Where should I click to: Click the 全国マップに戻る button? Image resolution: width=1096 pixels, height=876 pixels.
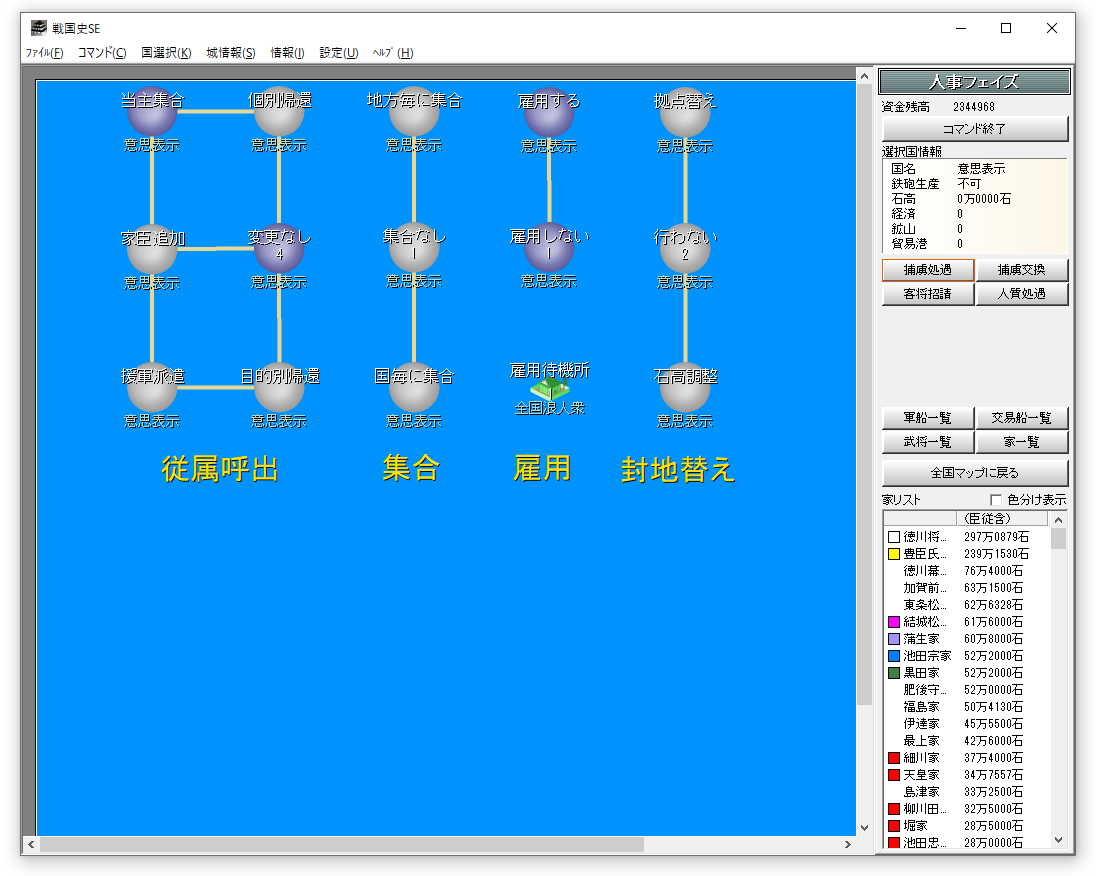click(975, 473)
